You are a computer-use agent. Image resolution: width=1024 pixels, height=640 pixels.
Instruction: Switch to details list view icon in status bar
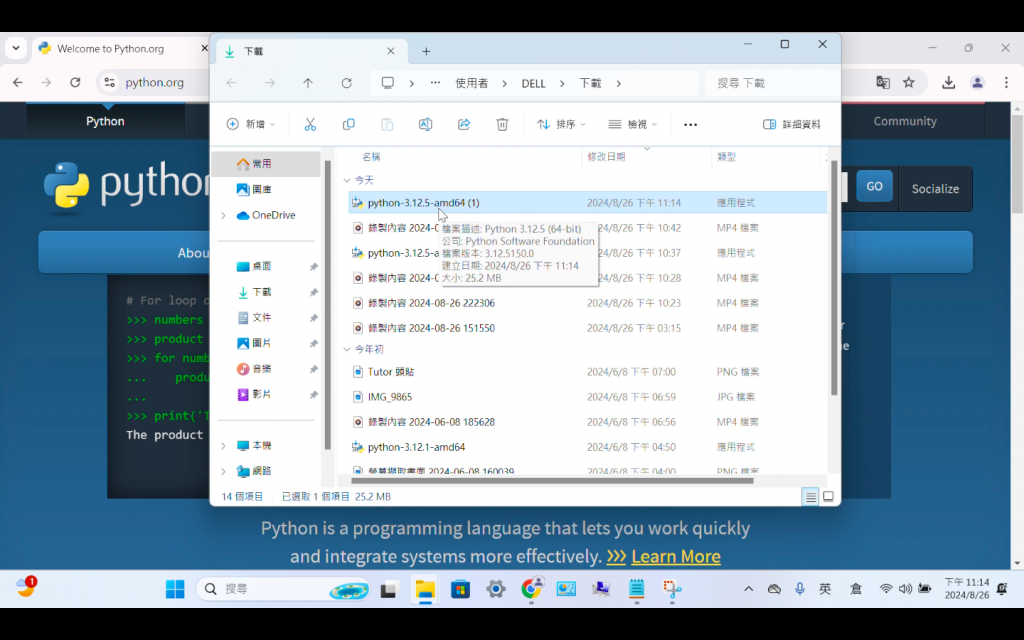[x=810, y=497]
